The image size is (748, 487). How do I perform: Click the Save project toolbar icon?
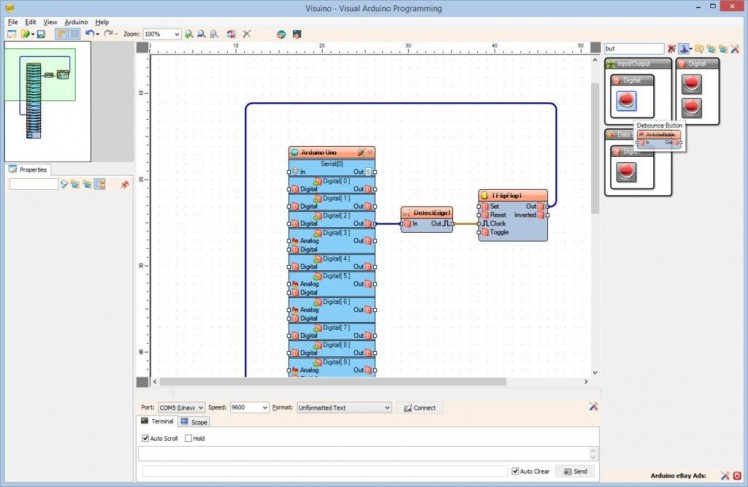(41, 34)
